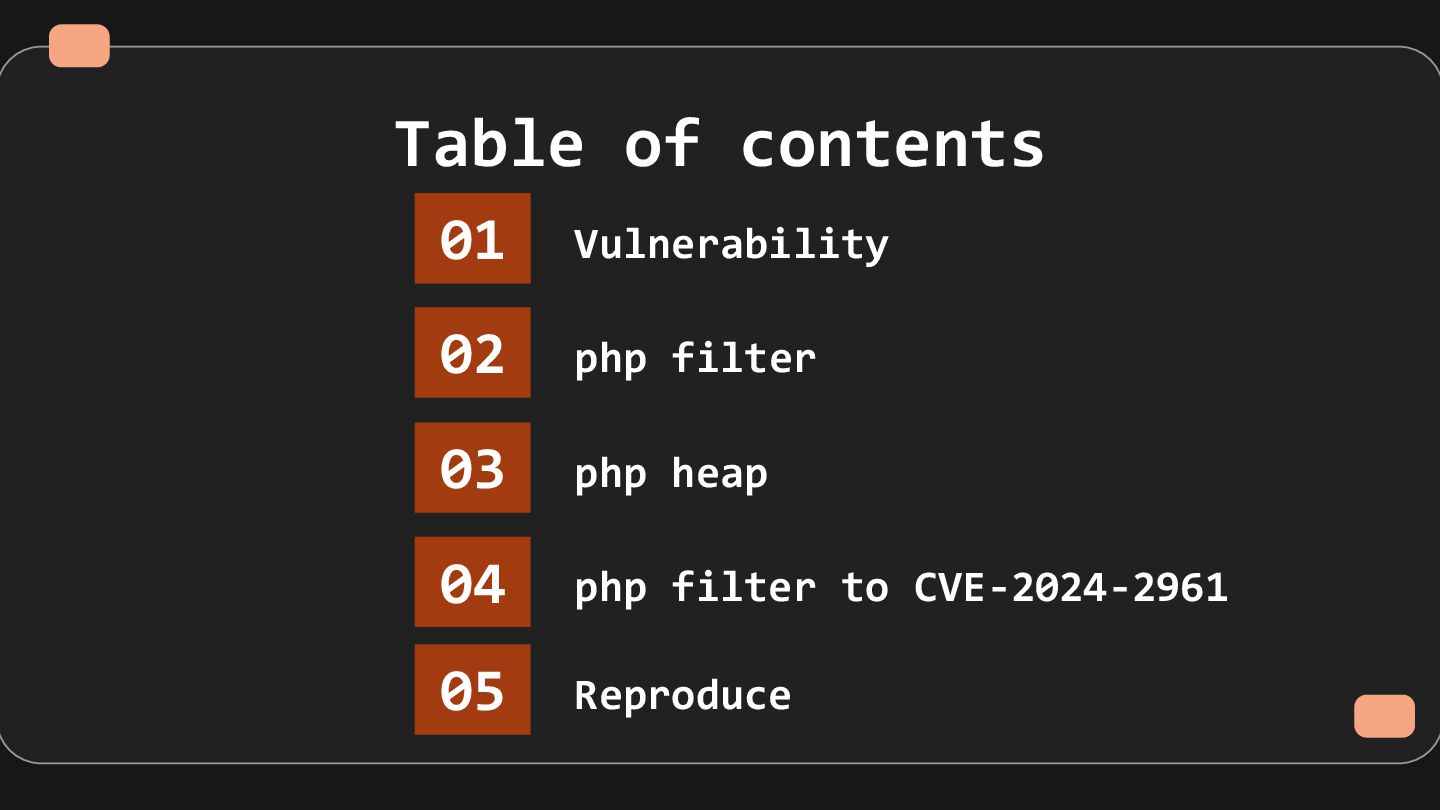1440x810 pixels.
Task: Click the word Table in the title
Action: (489, 143)
